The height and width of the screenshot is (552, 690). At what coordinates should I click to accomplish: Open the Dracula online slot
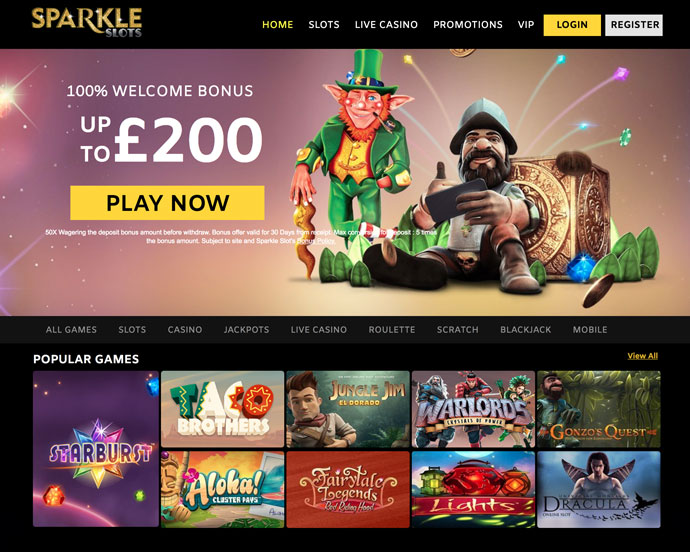[x=599, y=489]
